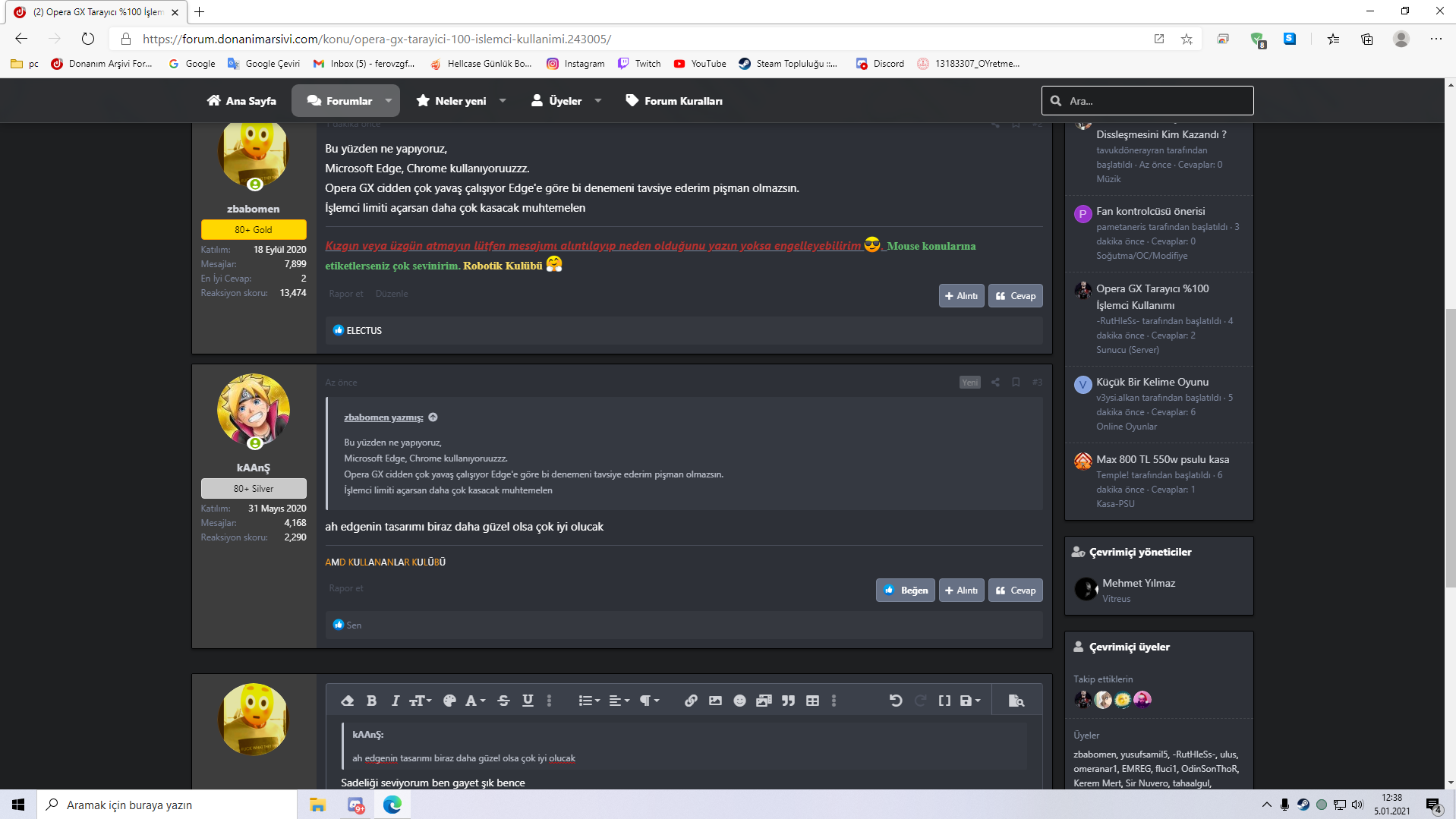Expand the quoted zbabomen post arrow
1456x819 pixels.
(433, 417)
